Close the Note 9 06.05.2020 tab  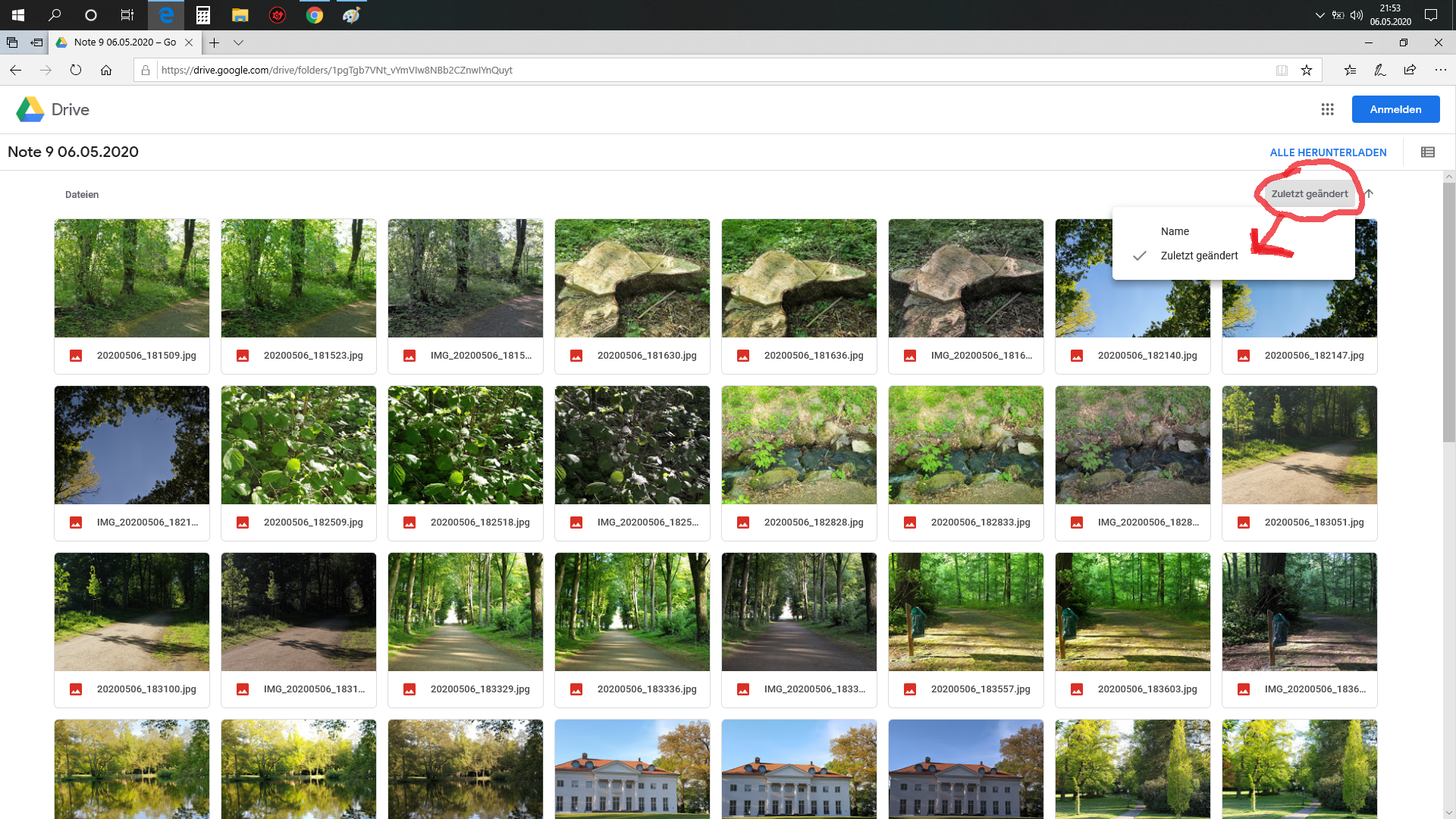tap(189, 42)
